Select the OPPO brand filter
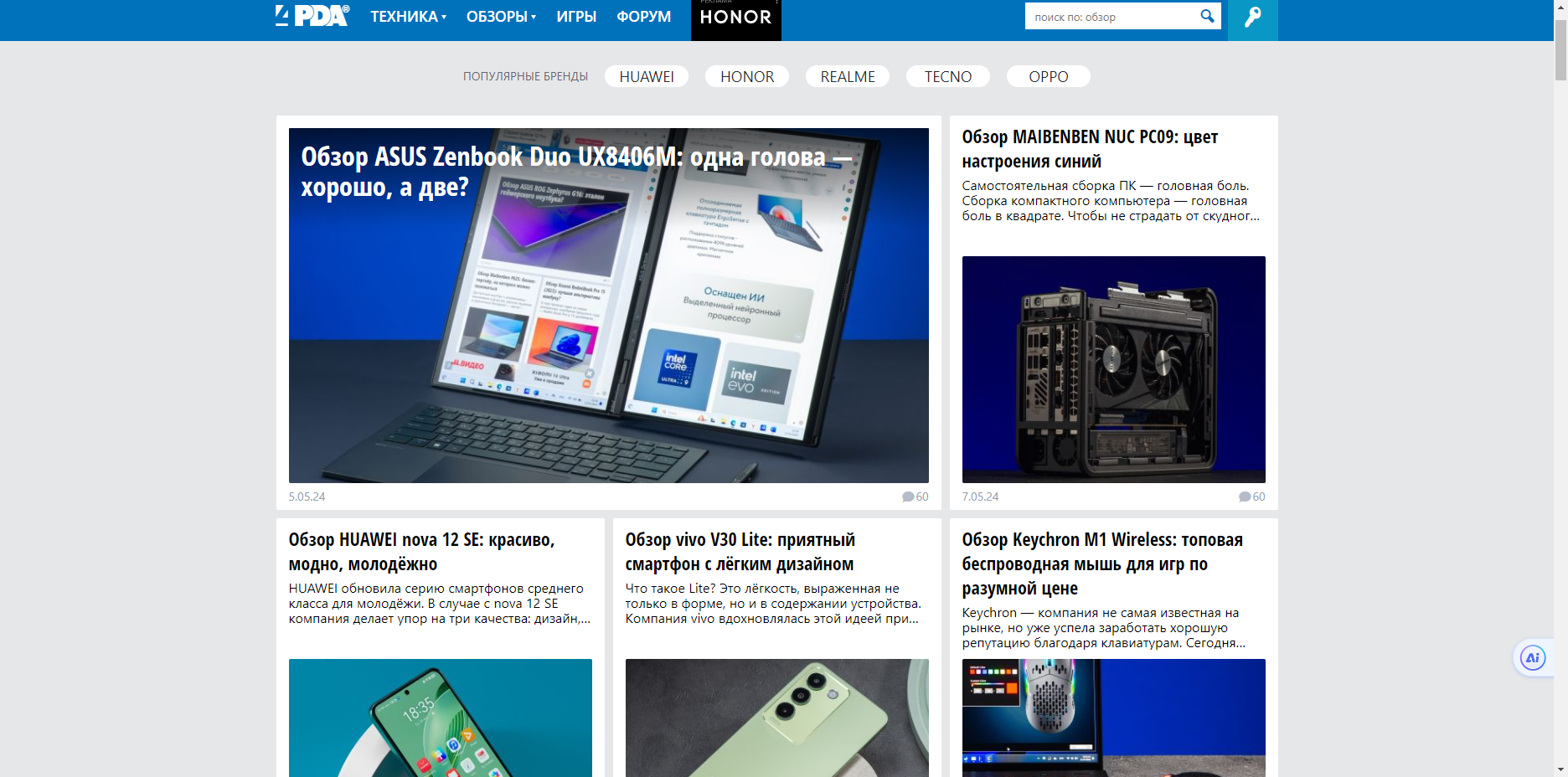The height and width of the screenshot is (777, 1568). point(1049,76)
